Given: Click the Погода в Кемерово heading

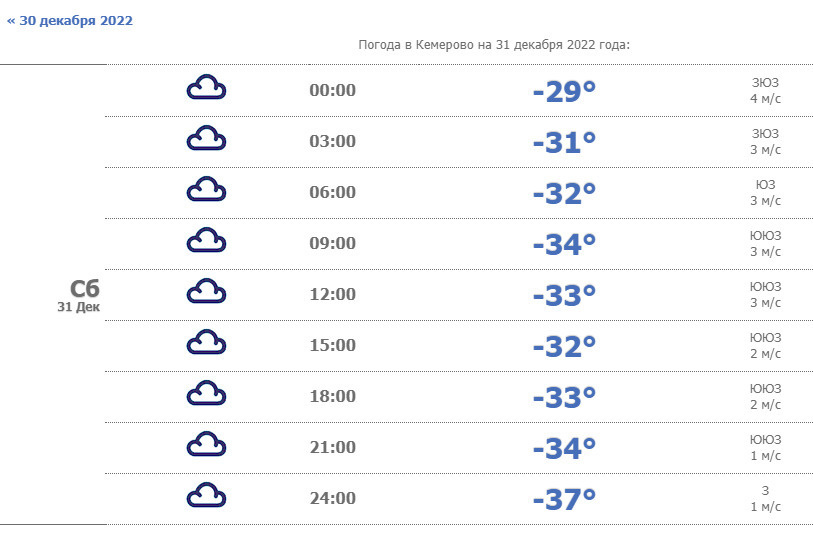Looking at the screenshot, I should coord(493,46).
